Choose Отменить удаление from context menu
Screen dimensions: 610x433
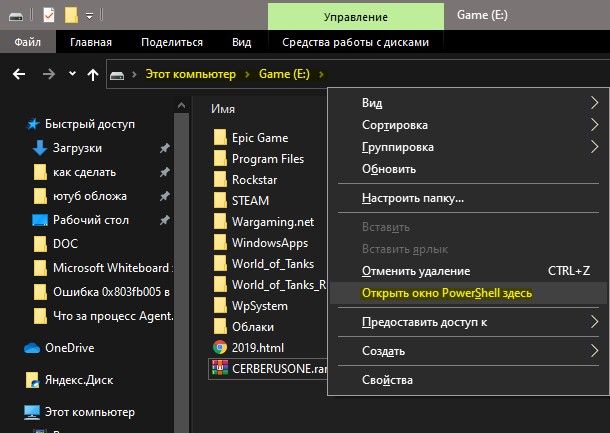tap(468, 271)
